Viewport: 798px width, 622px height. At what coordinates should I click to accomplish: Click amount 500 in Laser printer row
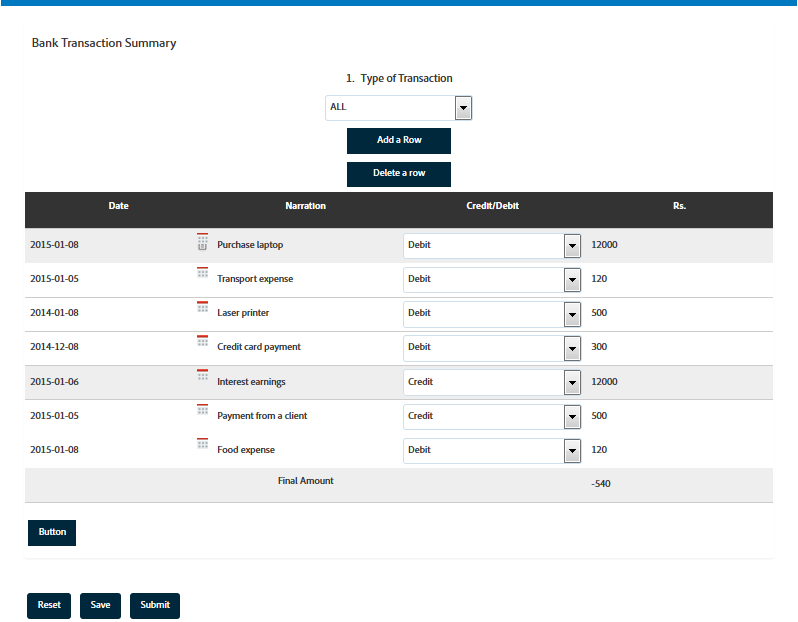599,313
